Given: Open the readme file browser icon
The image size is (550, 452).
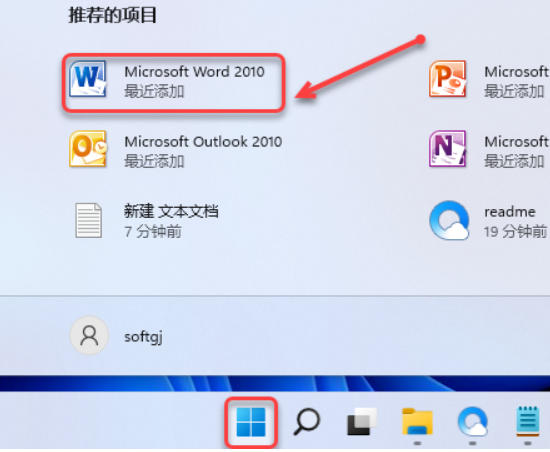Looking at the screenshot, I should (x=449, y=220).
